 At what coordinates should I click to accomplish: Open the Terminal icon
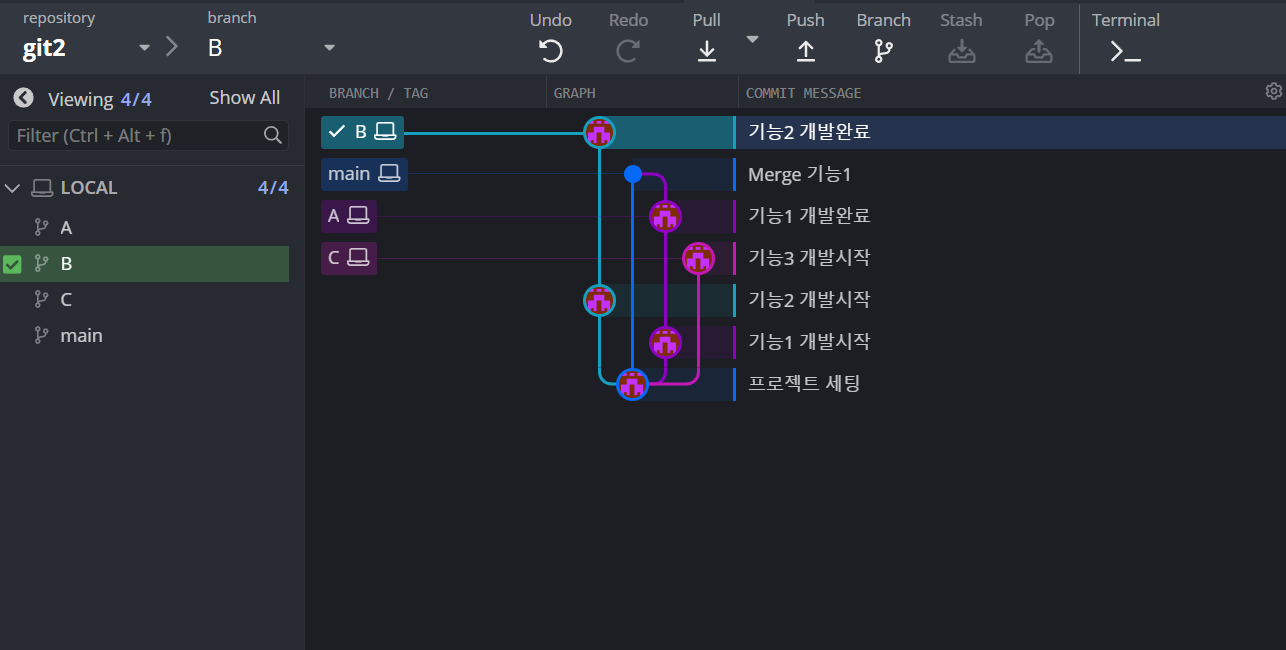1125,52
